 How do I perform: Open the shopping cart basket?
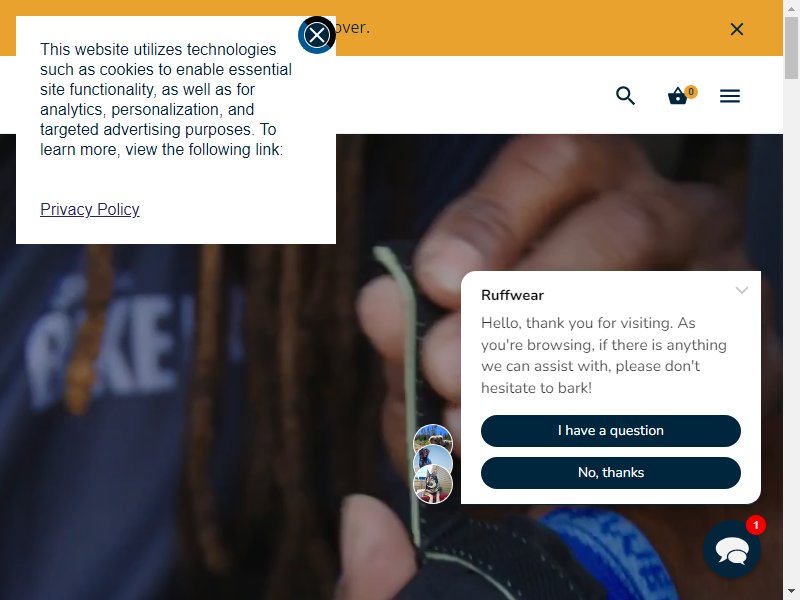click(x=678, y=96)
